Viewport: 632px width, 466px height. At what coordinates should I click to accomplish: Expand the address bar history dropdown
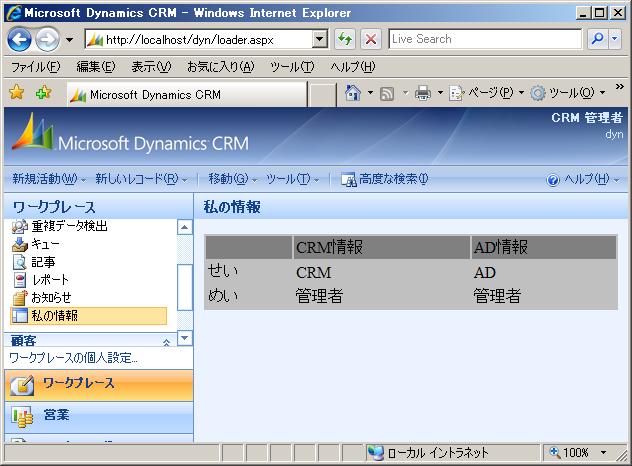(x=320, y=40)
